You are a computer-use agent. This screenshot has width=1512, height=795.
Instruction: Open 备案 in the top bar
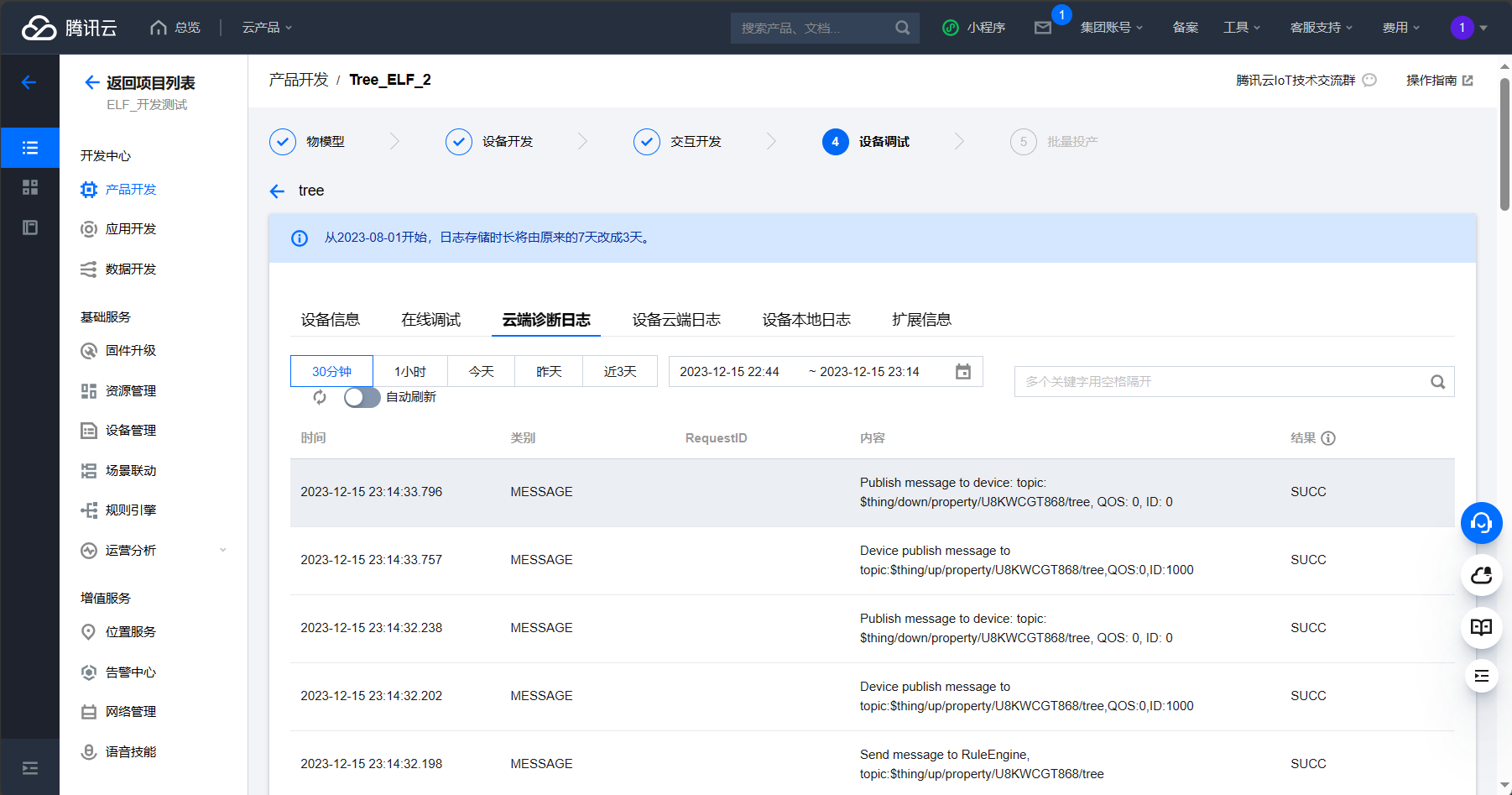pyautogui.click(x=1186, y=28)
